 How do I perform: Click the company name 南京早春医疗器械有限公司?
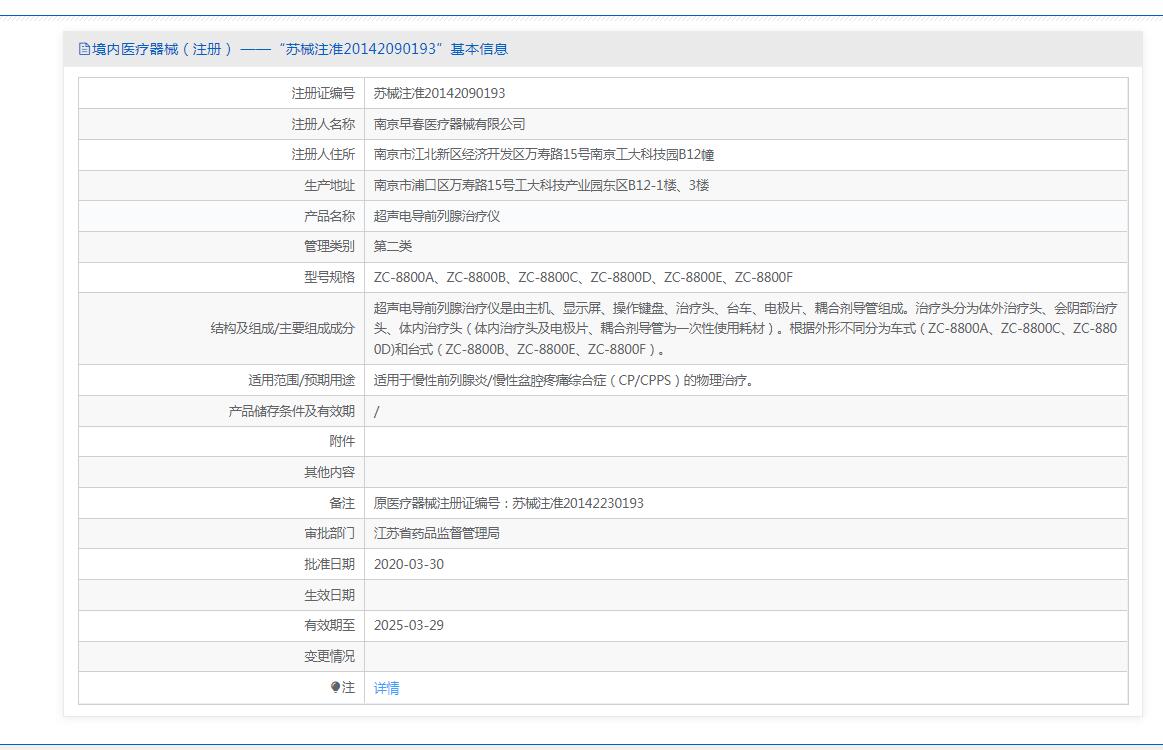click(449, 124)
